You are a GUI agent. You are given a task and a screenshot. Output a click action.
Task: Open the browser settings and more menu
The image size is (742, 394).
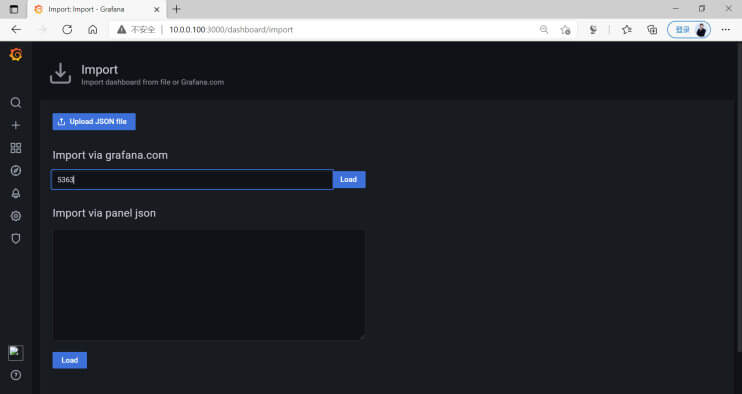click(725, 29)
